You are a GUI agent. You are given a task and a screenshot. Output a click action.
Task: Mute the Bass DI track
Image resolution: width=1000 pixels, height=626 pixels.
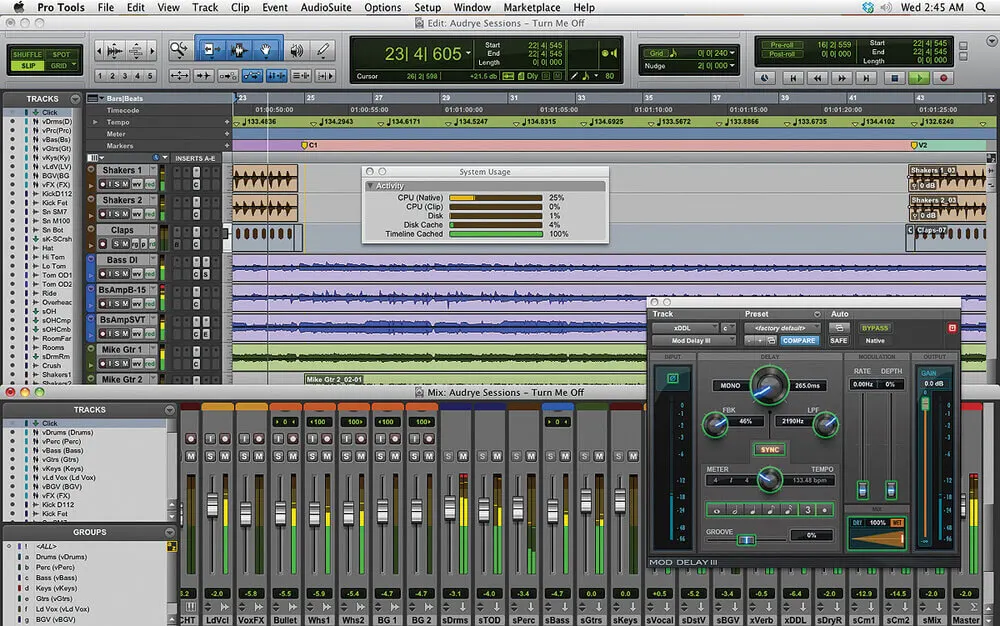tap(124, 271)
